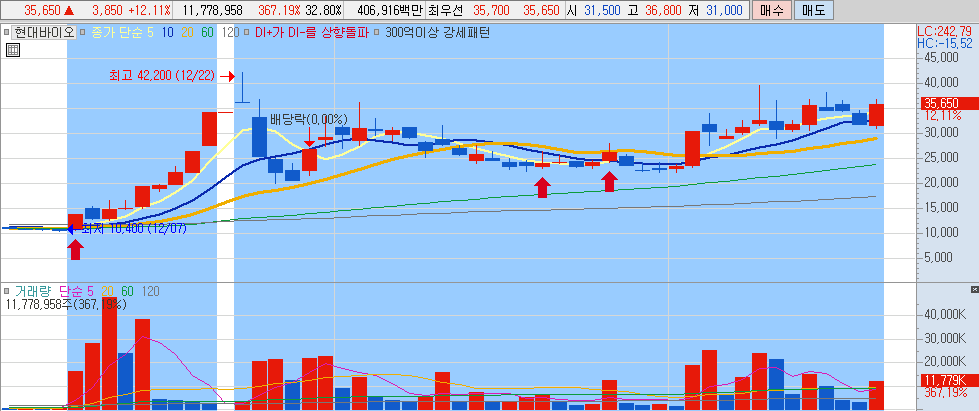Viewport: 979px width, 411px height.
Task: Select the 종가 단순 5 moving average label
Action: point(122,32)
